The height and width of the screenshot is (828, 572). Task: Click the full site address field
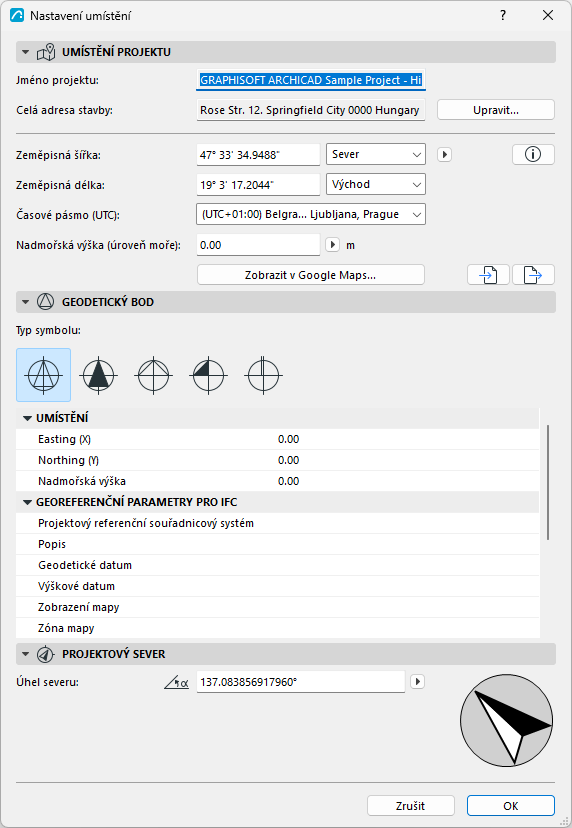pyautogui.click(x=311, y=110)
